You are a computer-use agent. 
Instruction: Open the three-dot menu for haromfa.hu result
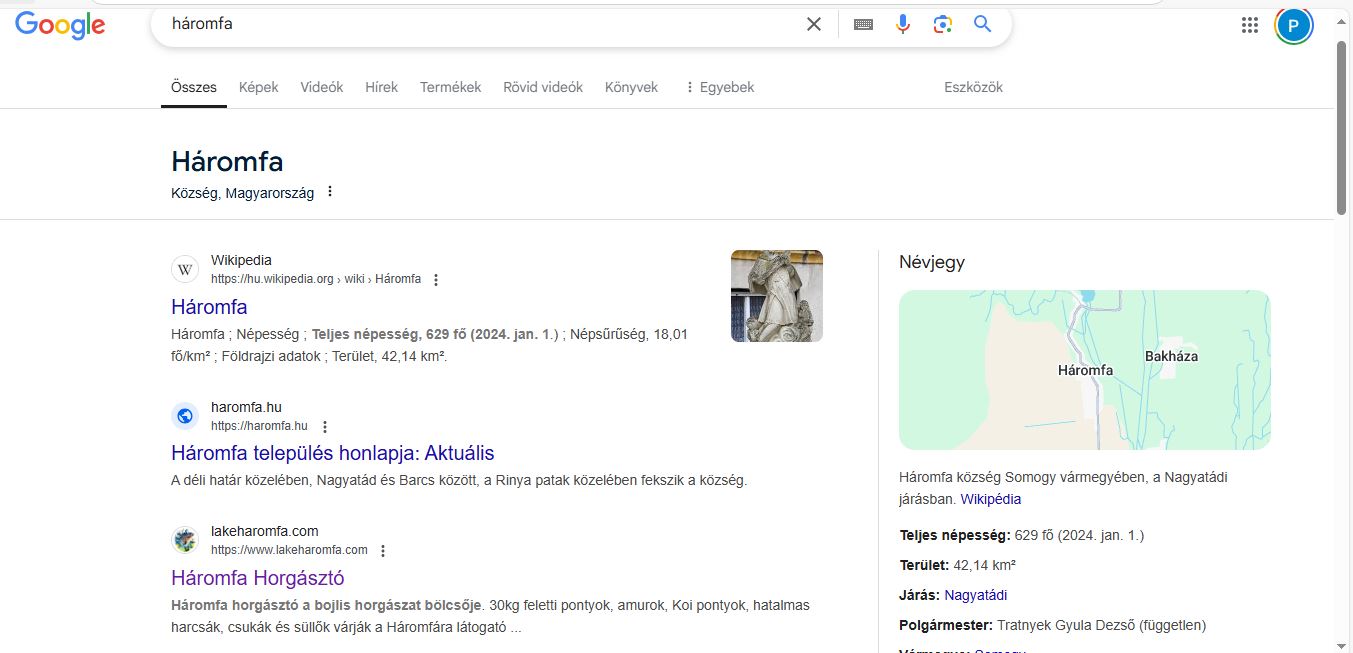pos(324,427)
